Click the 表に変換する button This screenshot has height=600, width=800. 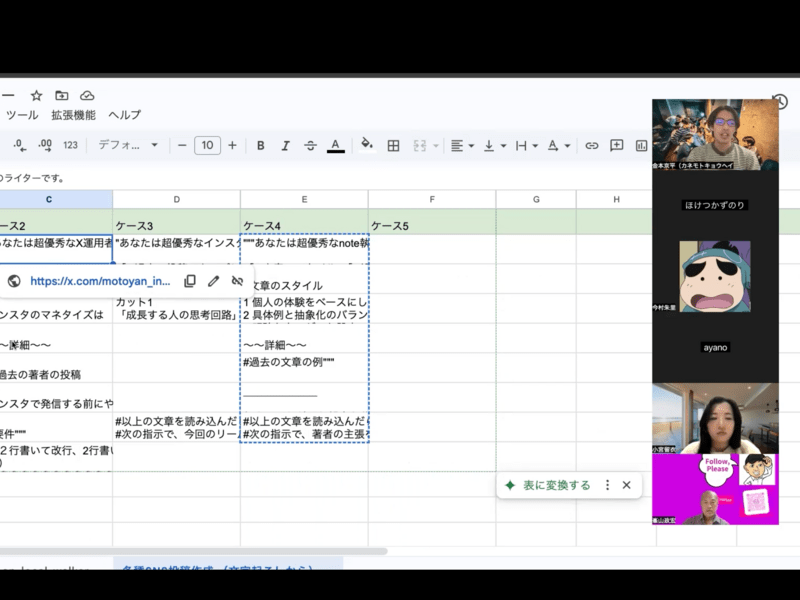tap(558, 485)
